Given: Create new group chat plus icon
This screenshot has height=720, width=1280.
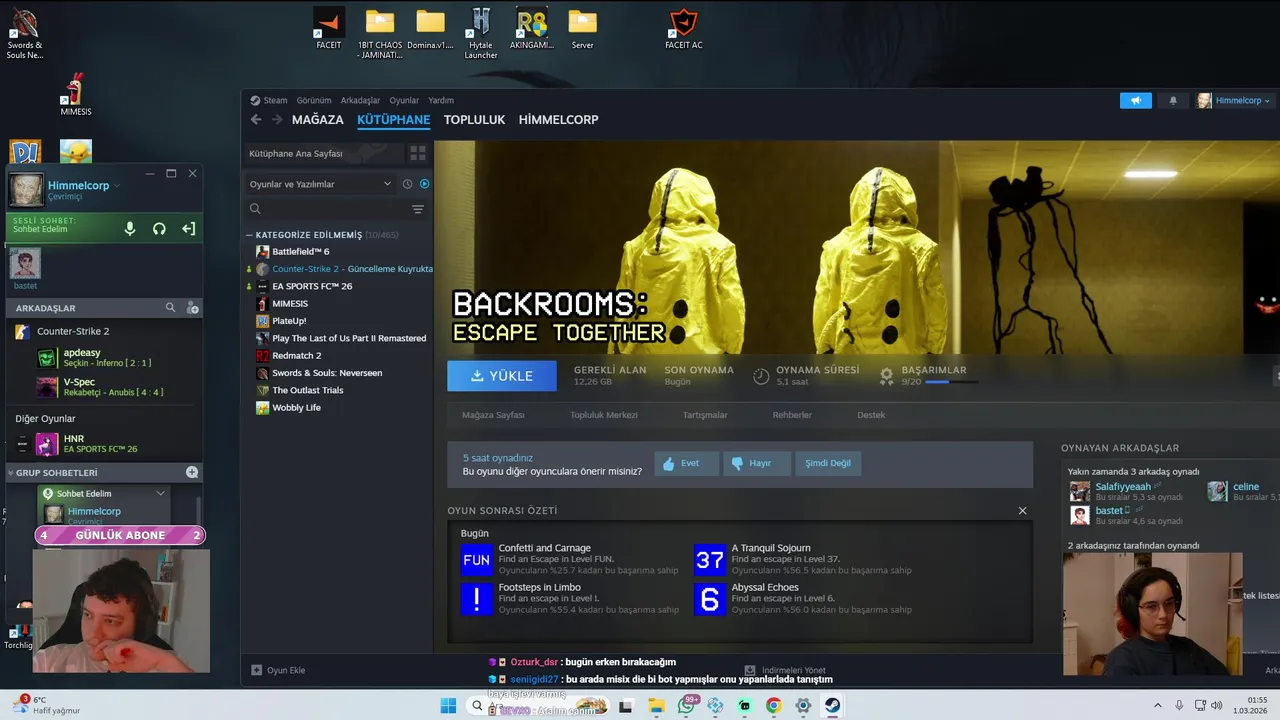Looking at the screenshot, I should [192, 472].
